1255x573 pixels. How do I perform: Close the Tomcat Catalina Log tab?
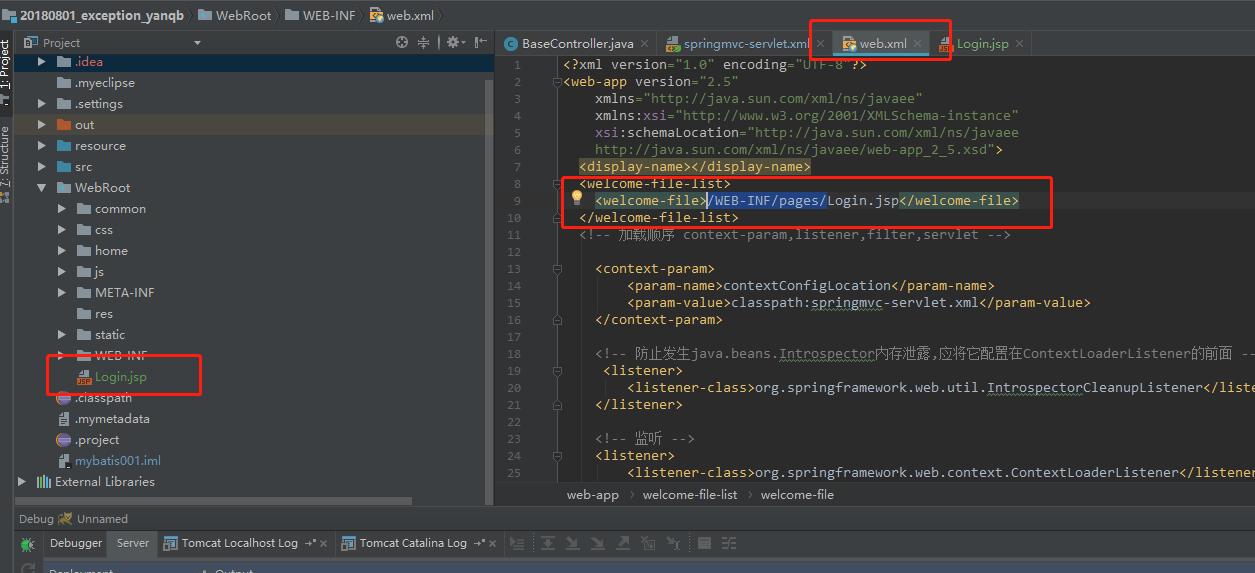click(x=493, y=543)
